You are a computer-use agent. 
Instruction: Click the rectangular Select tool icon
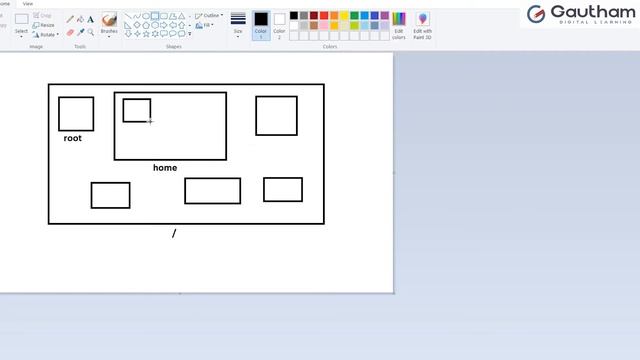[x=21, y=19]
